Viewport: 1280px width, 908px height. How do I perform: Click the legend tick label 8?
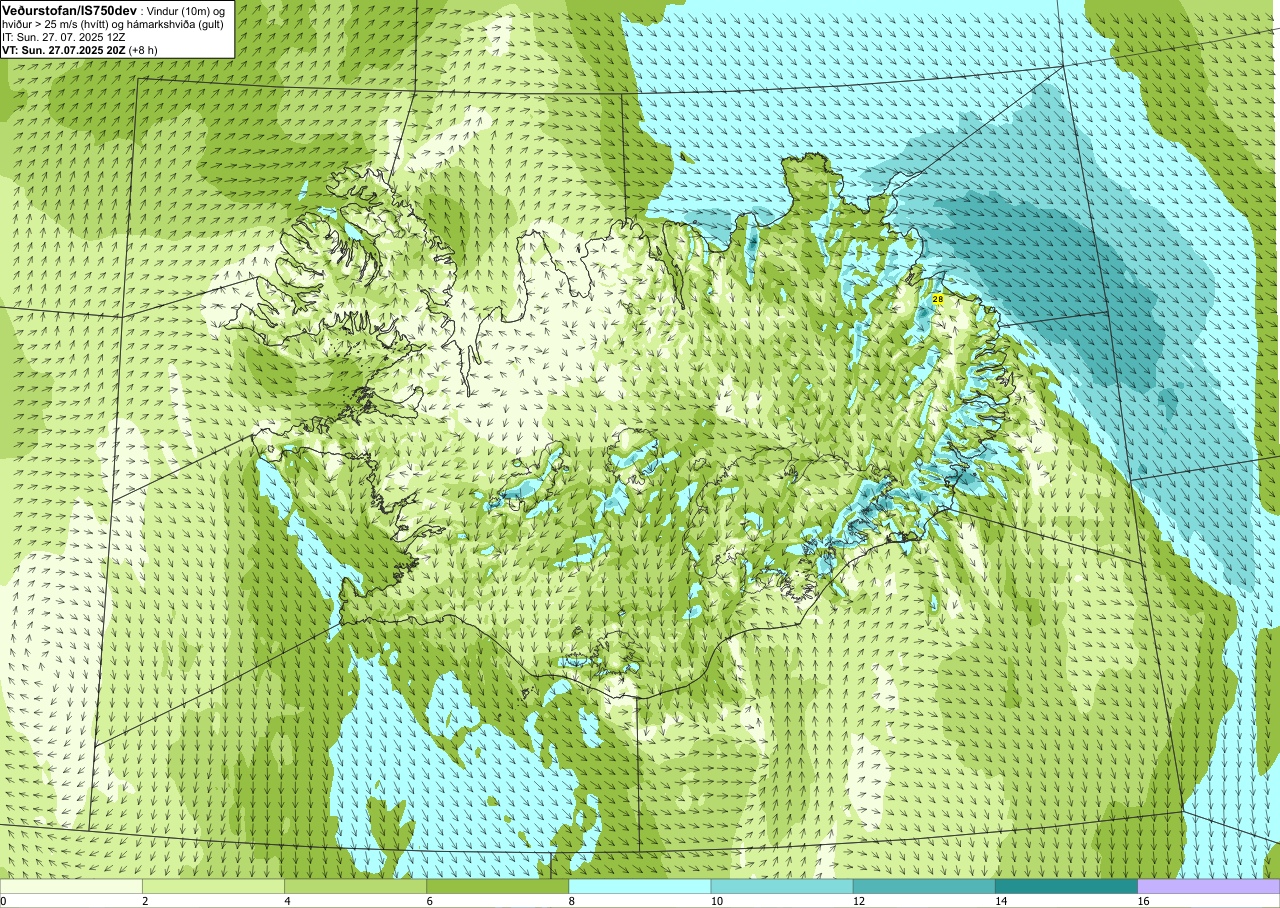coord(572,901)
